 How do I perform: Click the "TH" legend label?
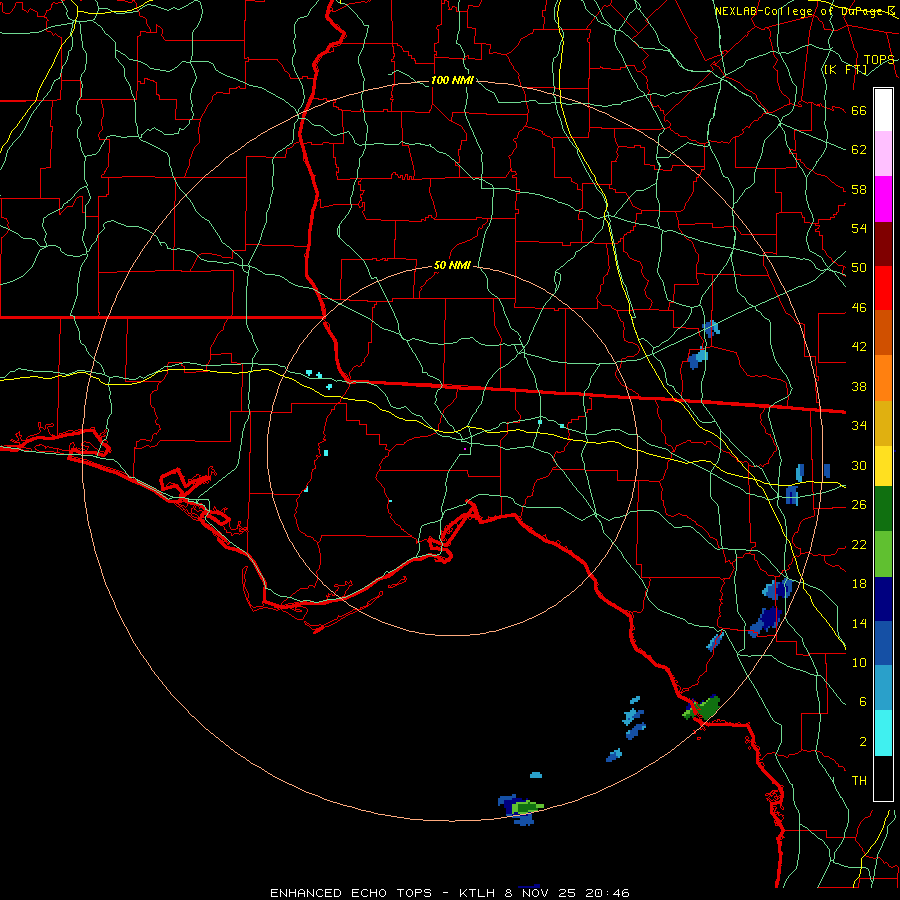(x=859, y=781)
